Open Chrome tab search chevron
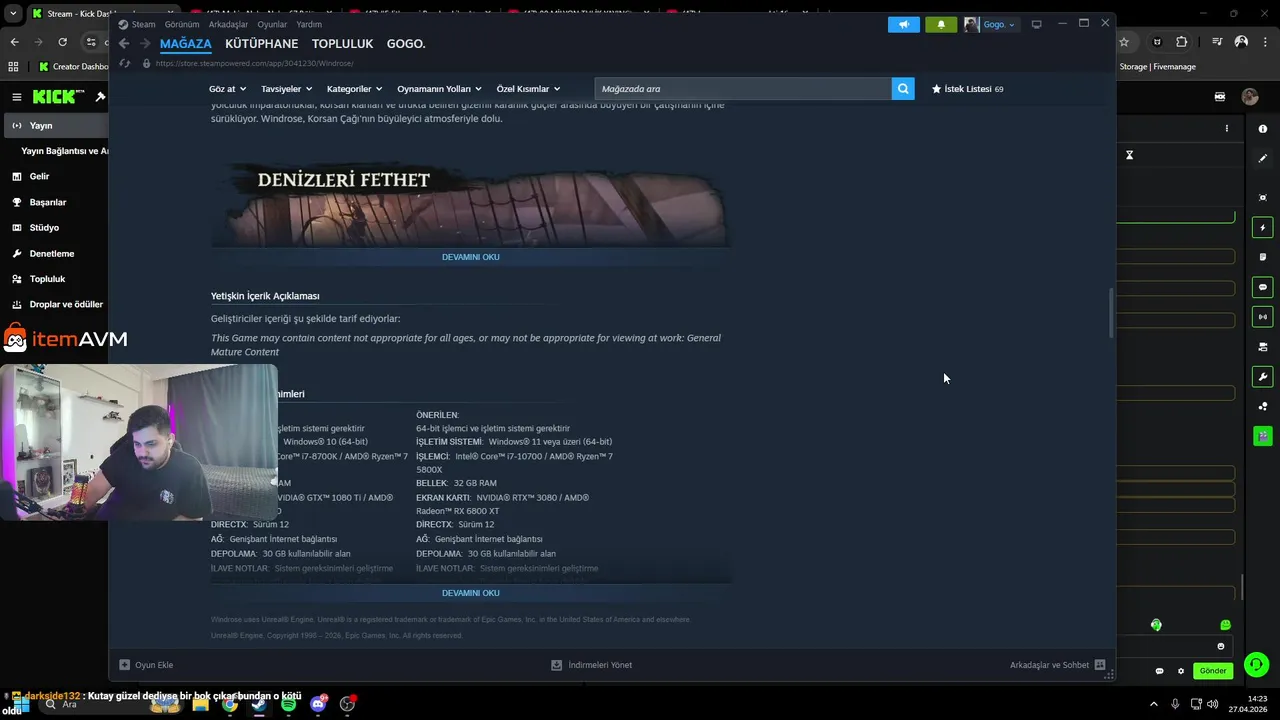Screen dimensions: 1280x720 point(14,14)
